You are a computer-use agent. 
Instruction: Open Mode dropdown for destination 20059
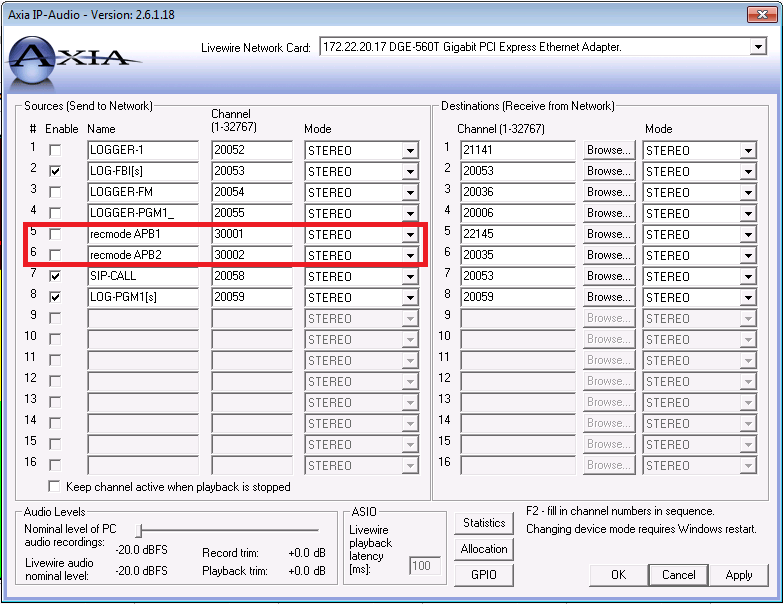tap(748, 297)
